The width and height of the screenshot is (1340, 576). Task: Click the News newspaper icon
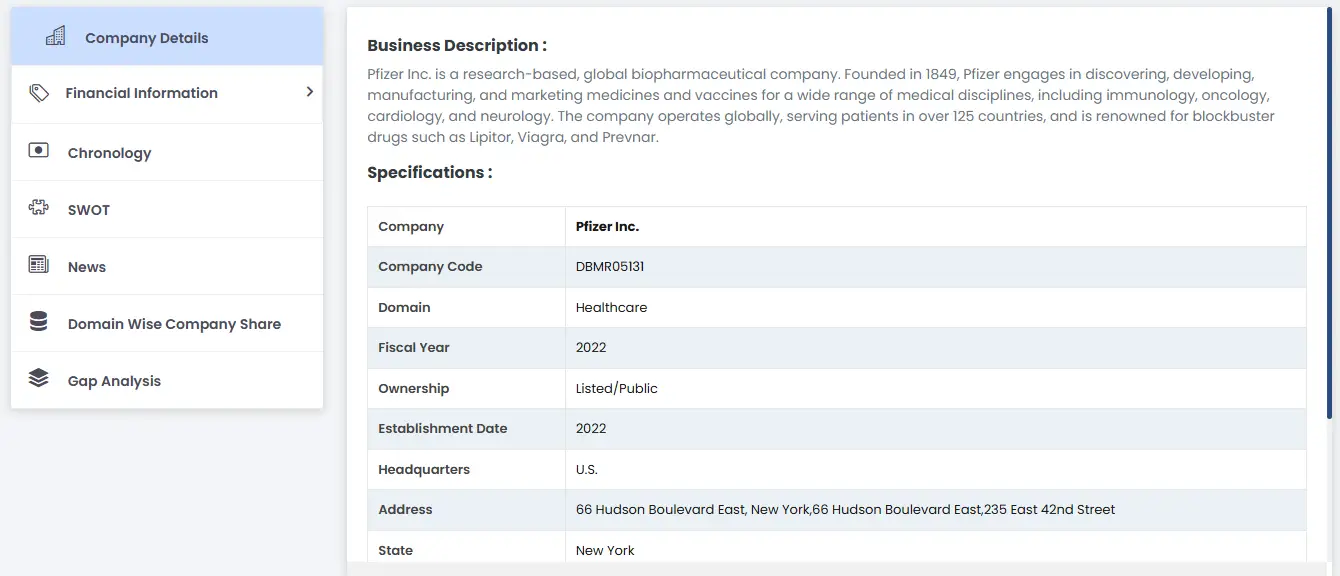[39, 265]
